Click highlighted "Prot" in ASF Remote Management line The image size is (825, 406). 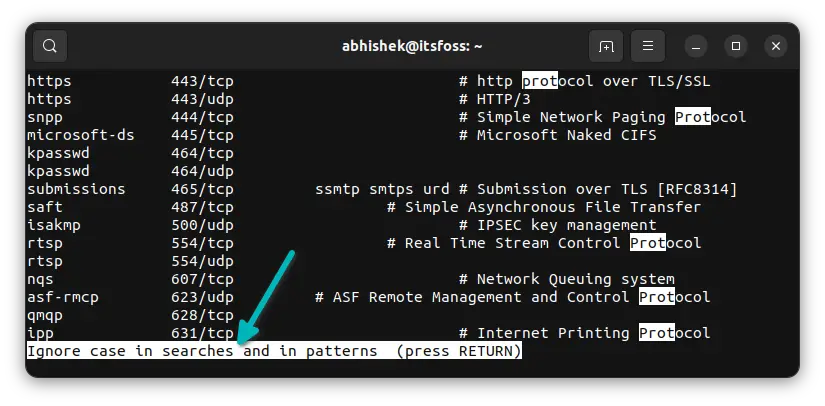(657, 297)
